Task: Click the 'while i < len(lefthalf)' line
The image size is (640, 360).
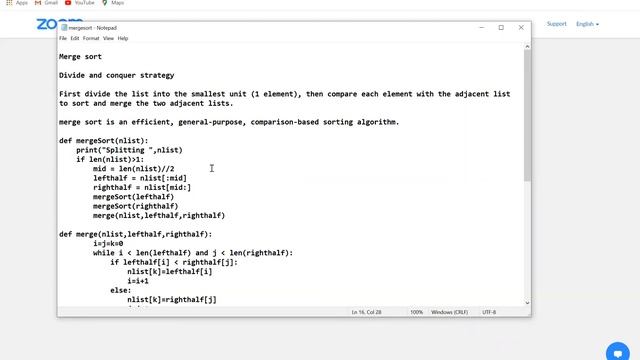Action: click(x=193, y=253)
